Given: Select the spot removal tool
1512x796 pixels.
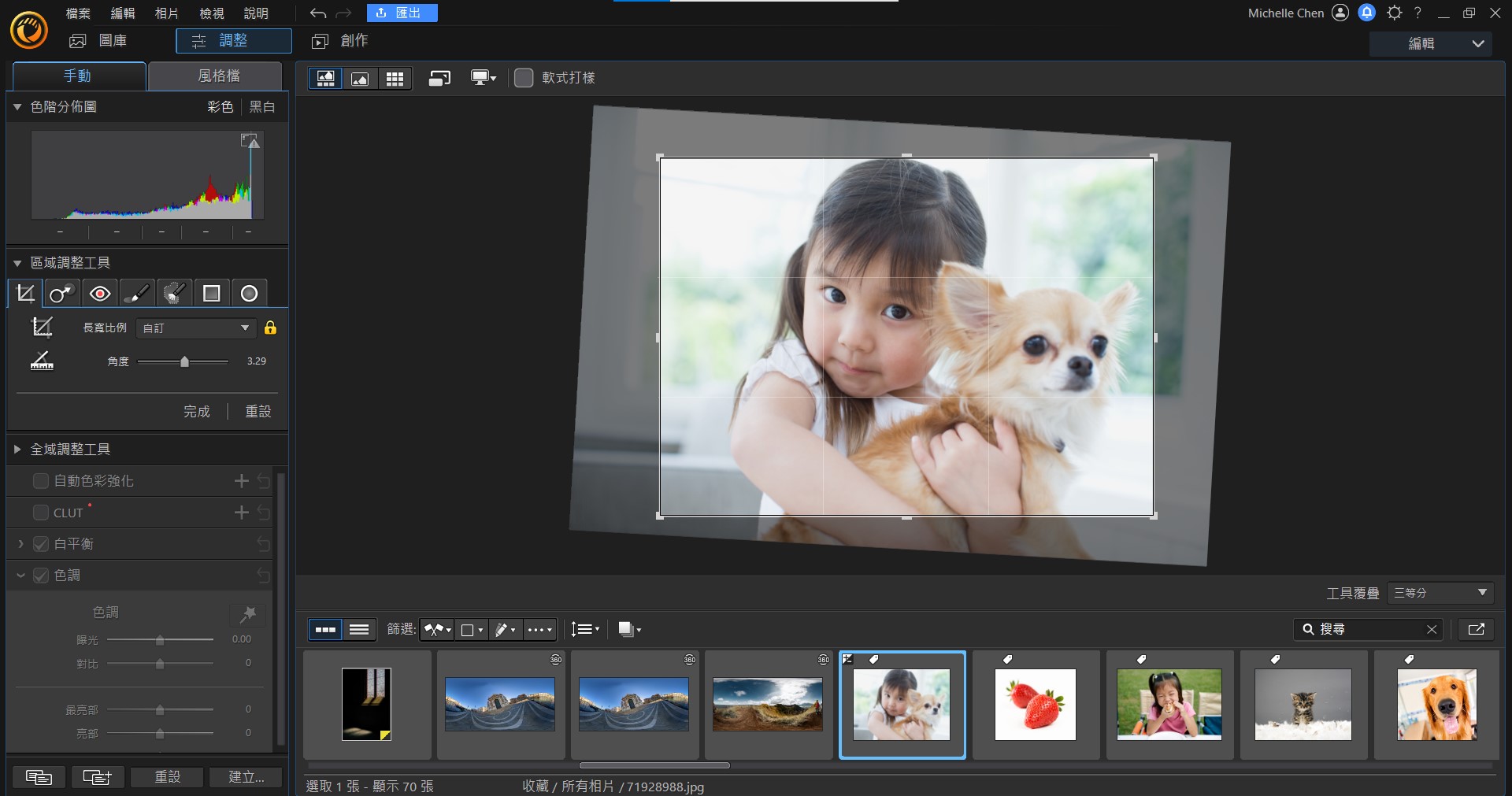Looking at the screenshot, I should (61, 294).
